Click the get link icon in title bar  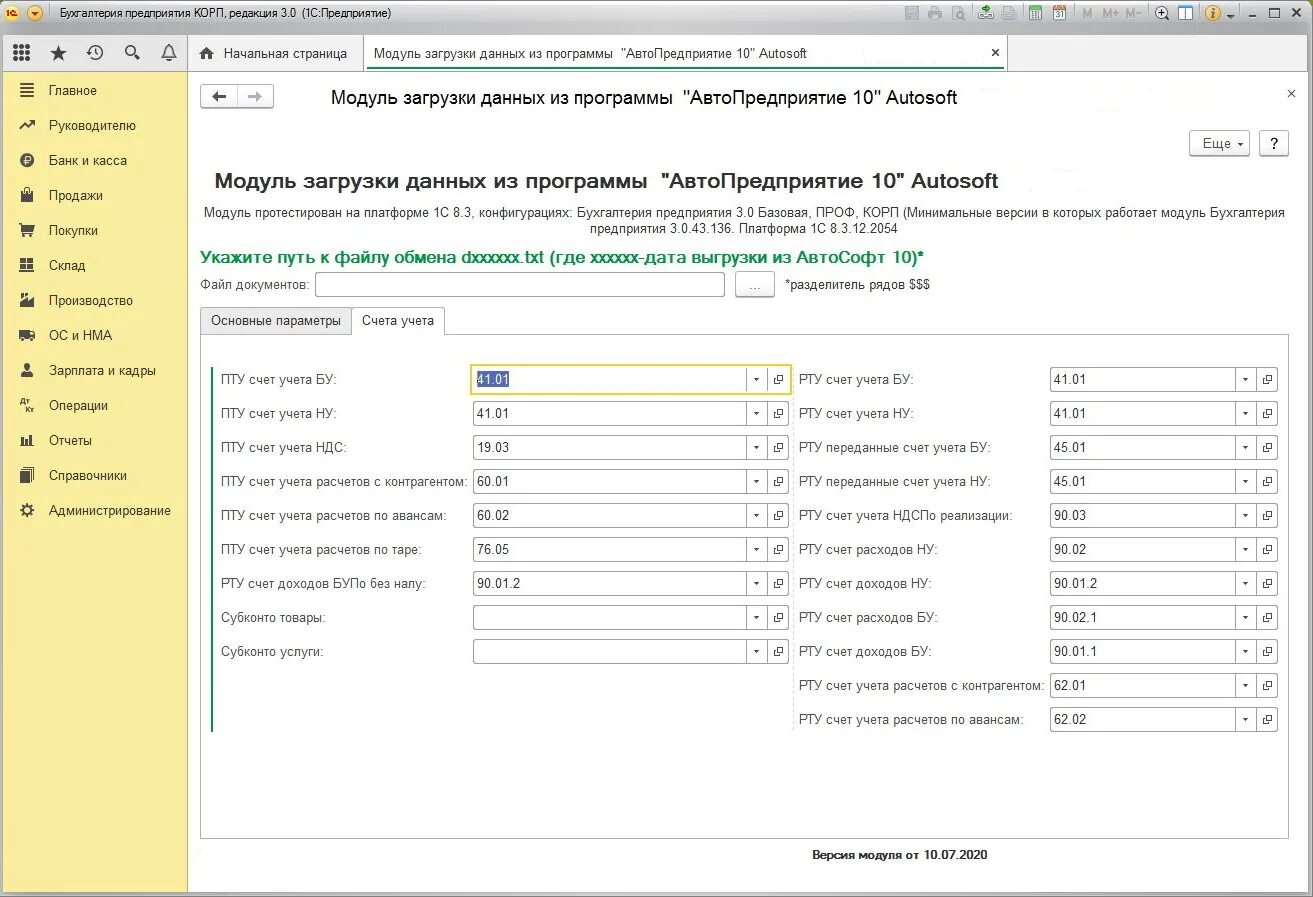pos(986,13)
